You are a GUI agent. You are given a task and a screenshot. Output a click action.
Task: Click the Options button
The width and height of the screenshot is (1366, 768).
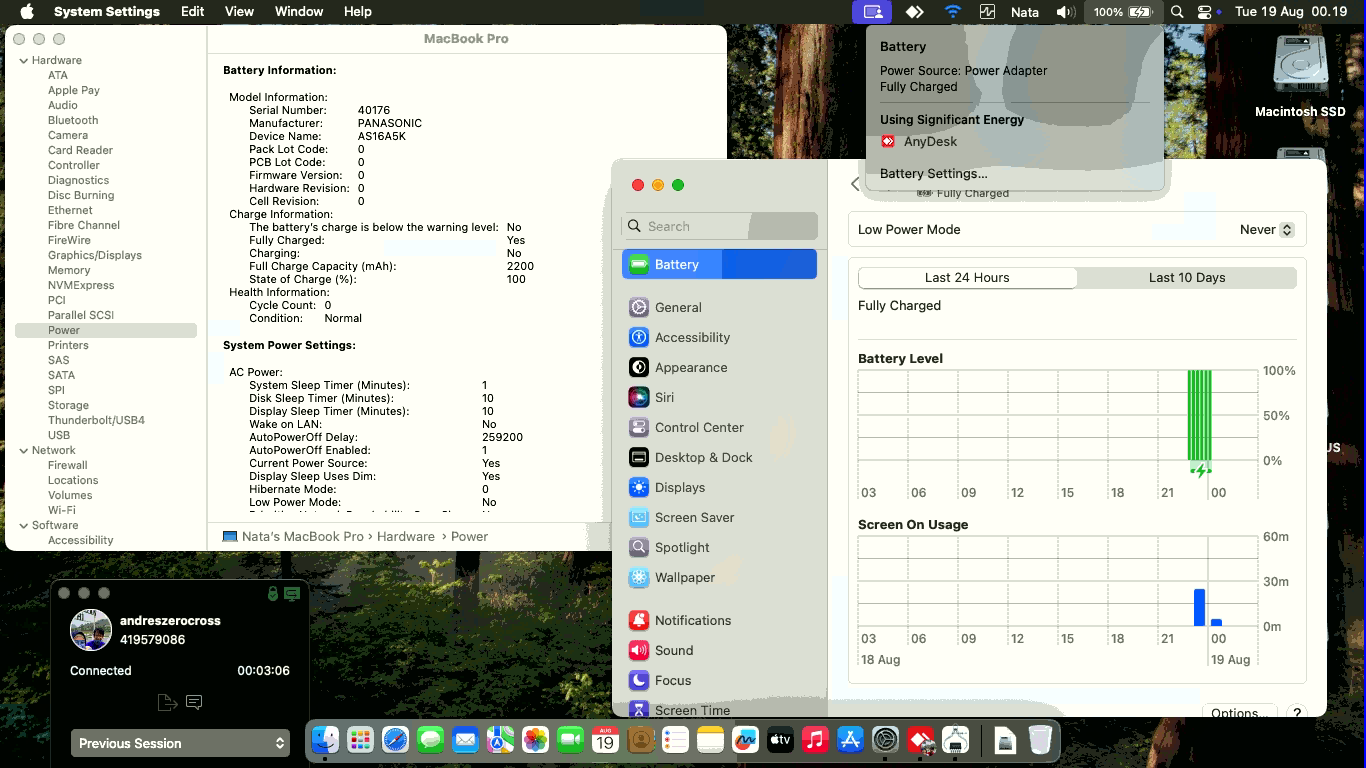tap(1238, 712)
